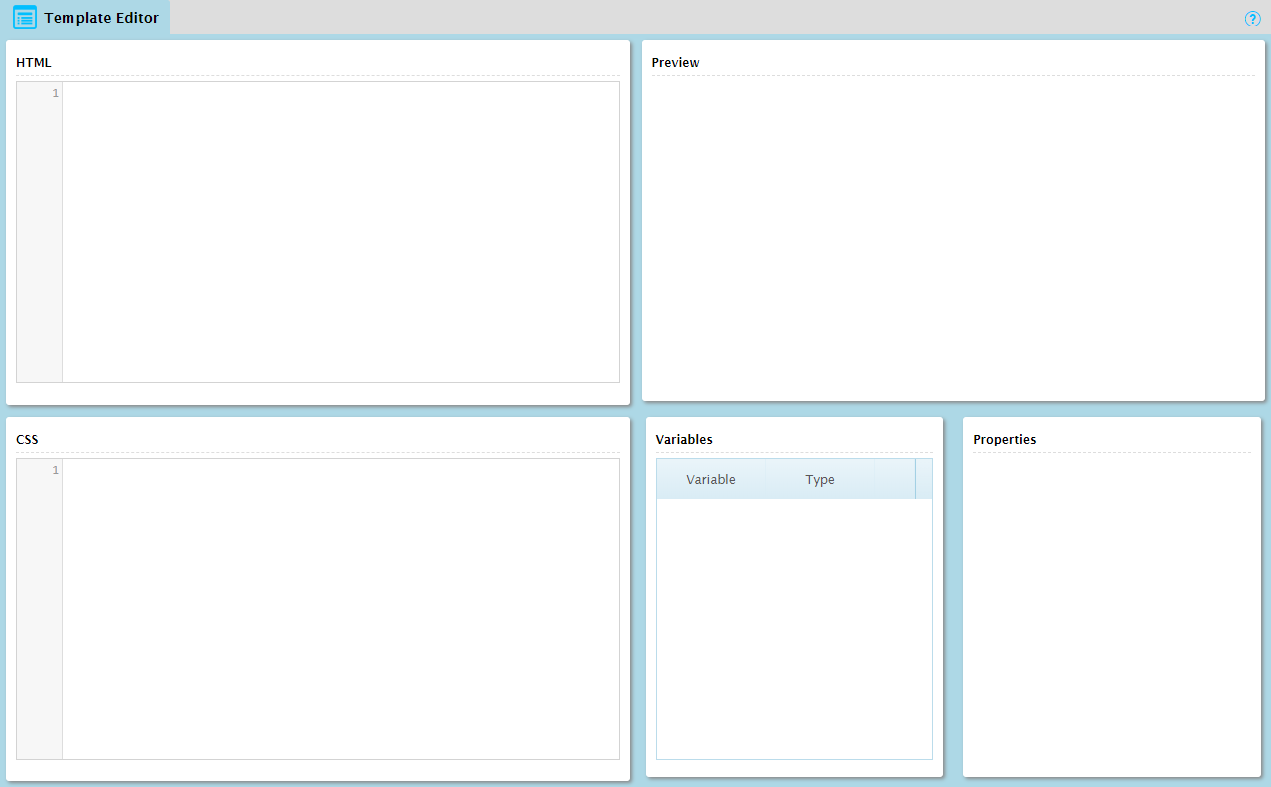This screenshot has width=1271, height=787.
Task: Click inside the CSS code editing area
Action: [x=340, y=608]
